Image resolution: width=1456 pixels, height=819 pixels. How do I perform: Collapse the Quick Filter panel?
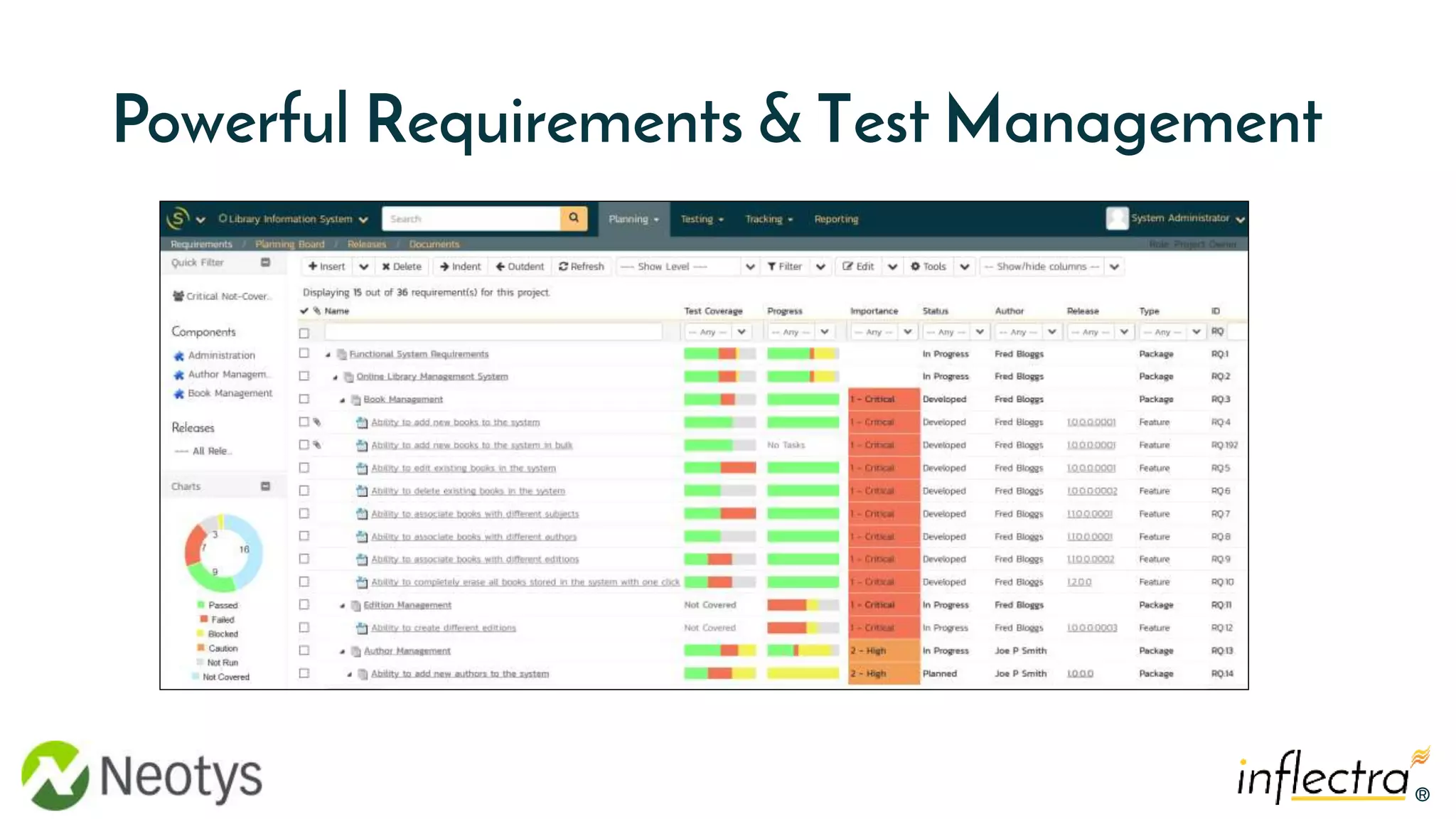[265, 262]
